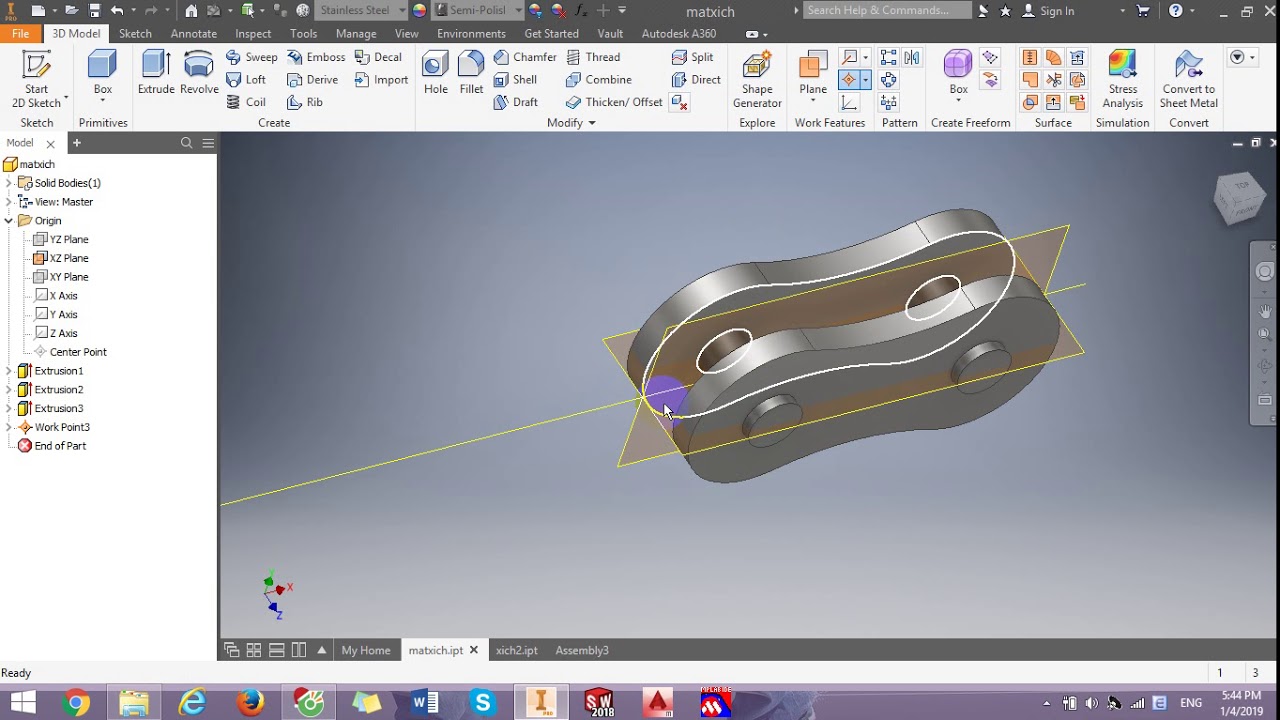Expand the Solid Bodies(1) node

point(9,183)
